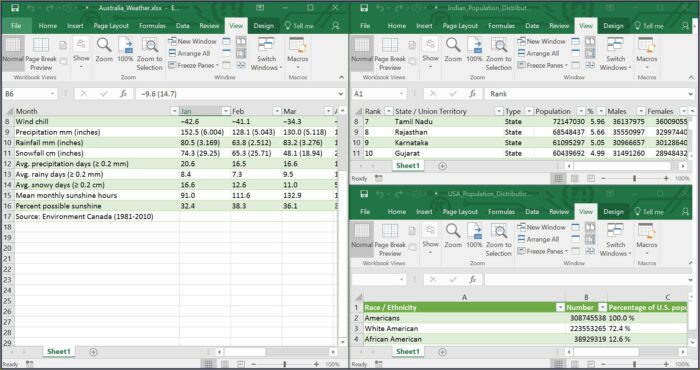Click Macros button in Indian_Population ribbon
The height and width of the screenshot is (370, 700).
pos(647,54)
